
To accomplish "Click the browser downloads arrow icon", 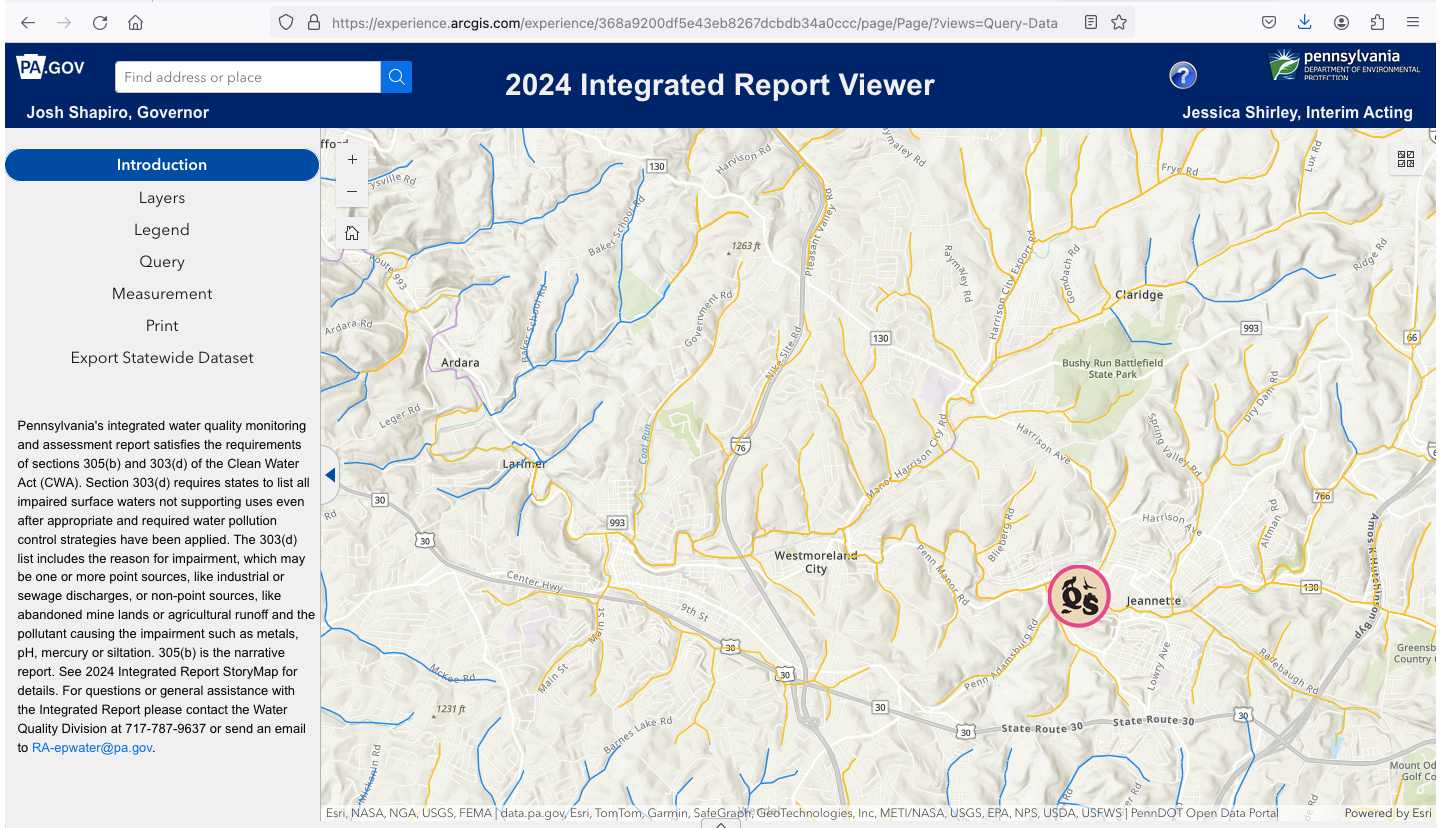I will pyautogui.click(x=1304, y=22).
